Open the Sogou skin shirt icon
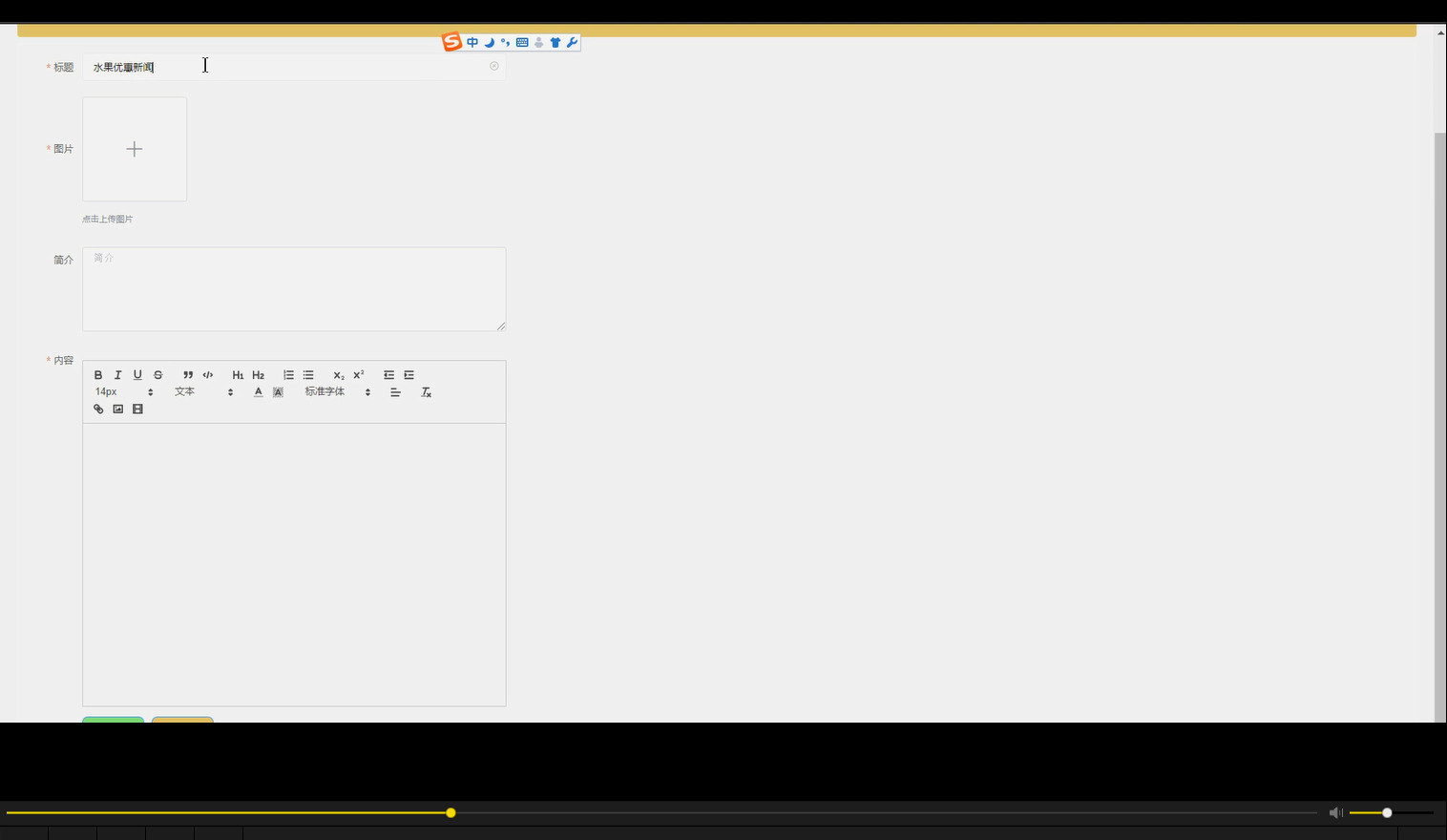Screen dimensions: 1447x840 pyautogui.click(x=556, y=42)
